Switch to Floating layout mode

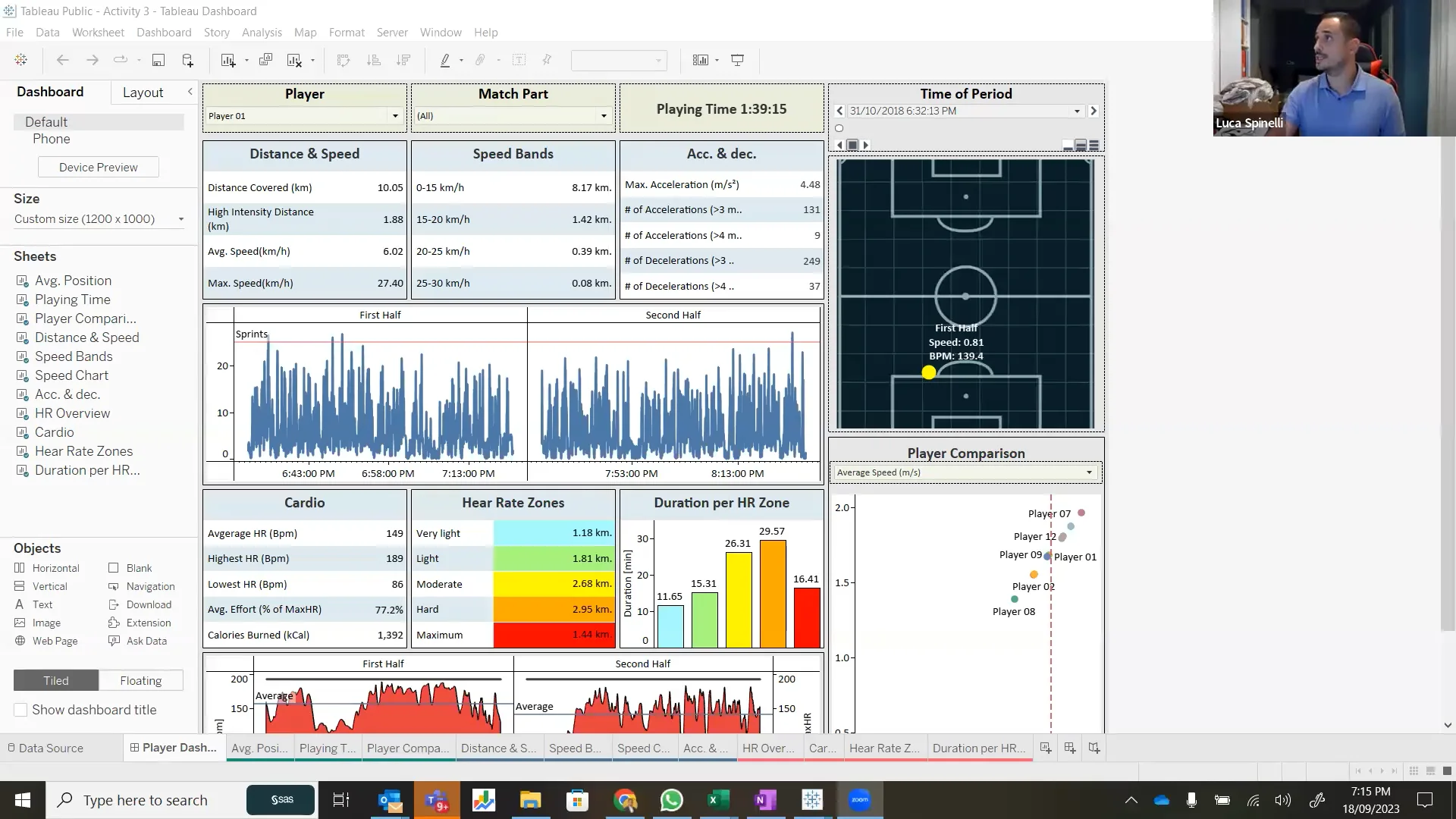coord(141,680)
